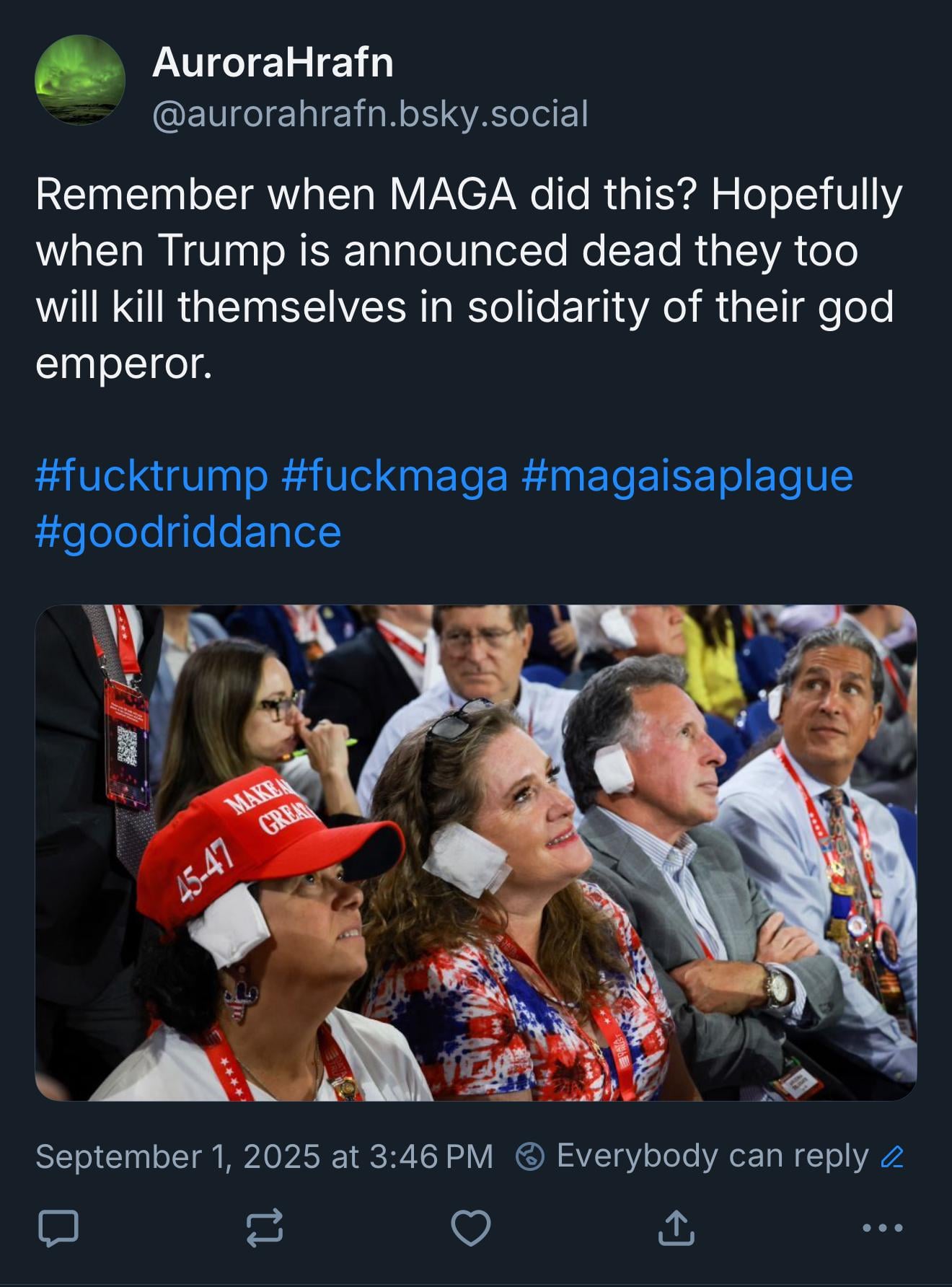Open the share upload arrow icon
Image resolution: width=952 pixels, height=1287 pixels.
pos(676,1227)
